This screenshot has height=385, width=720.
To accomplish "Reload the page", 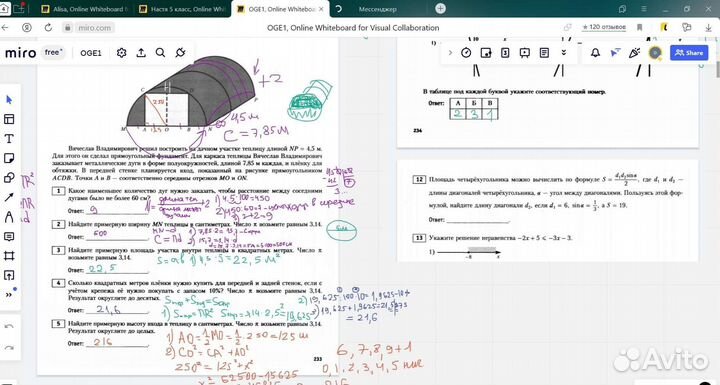I will click(48, 28).
